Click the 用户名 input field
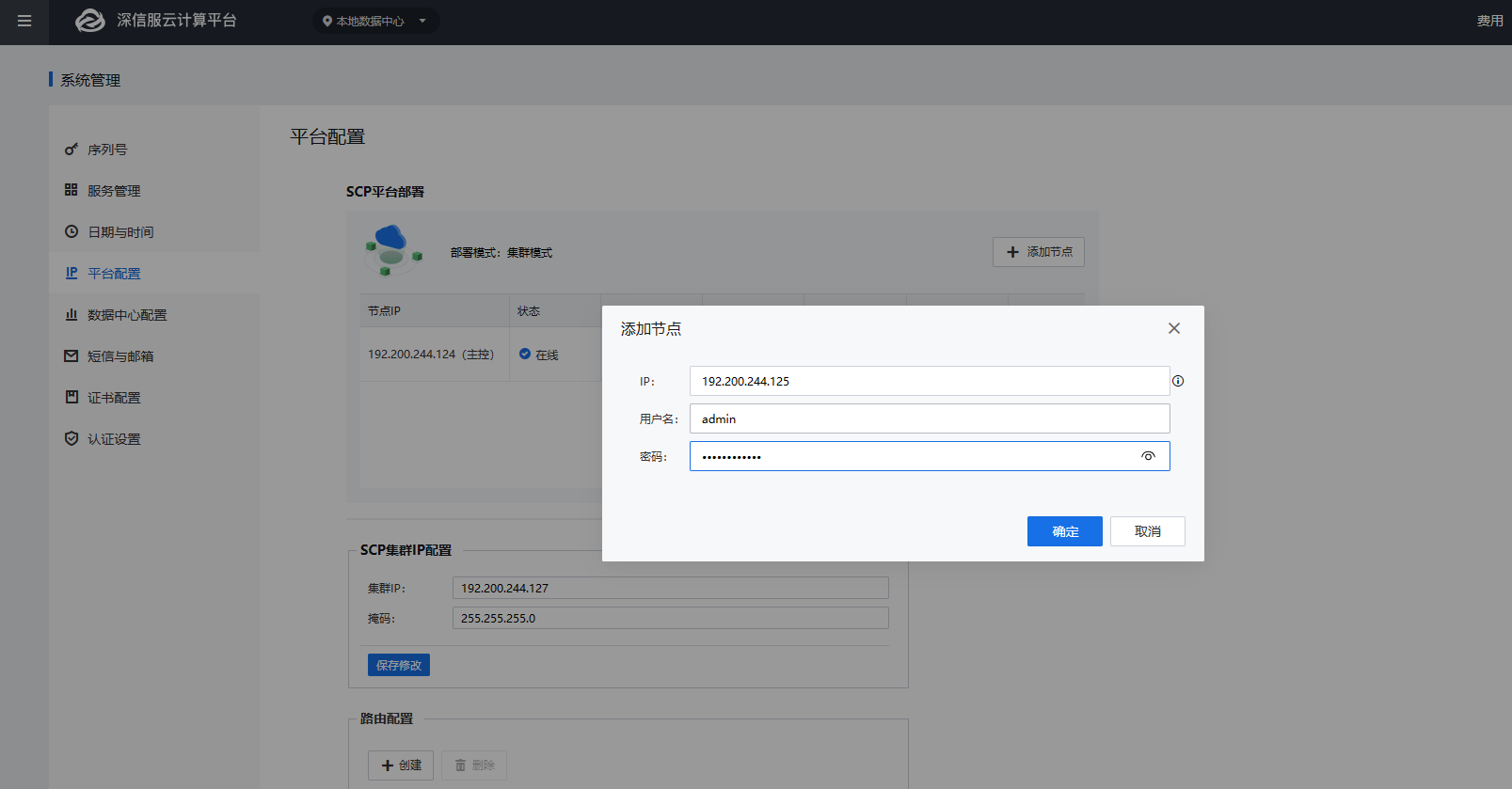This screenshot has height=789, width=1512. point(930,418)
